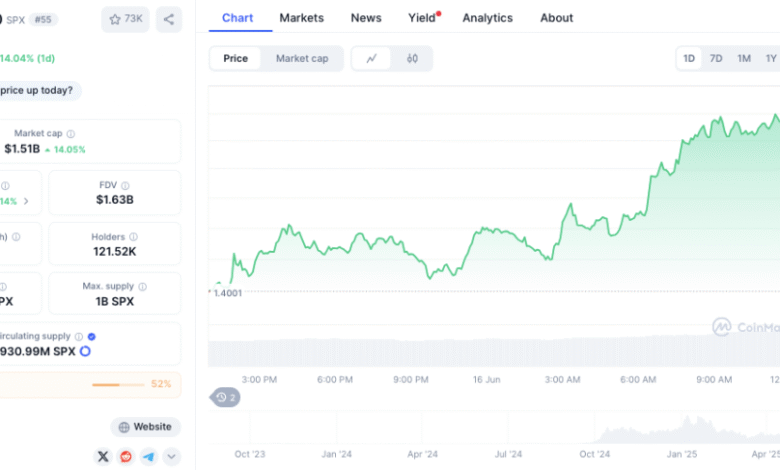
Task: Add SPX to watchlist via star icon
Action: (125, 19)
